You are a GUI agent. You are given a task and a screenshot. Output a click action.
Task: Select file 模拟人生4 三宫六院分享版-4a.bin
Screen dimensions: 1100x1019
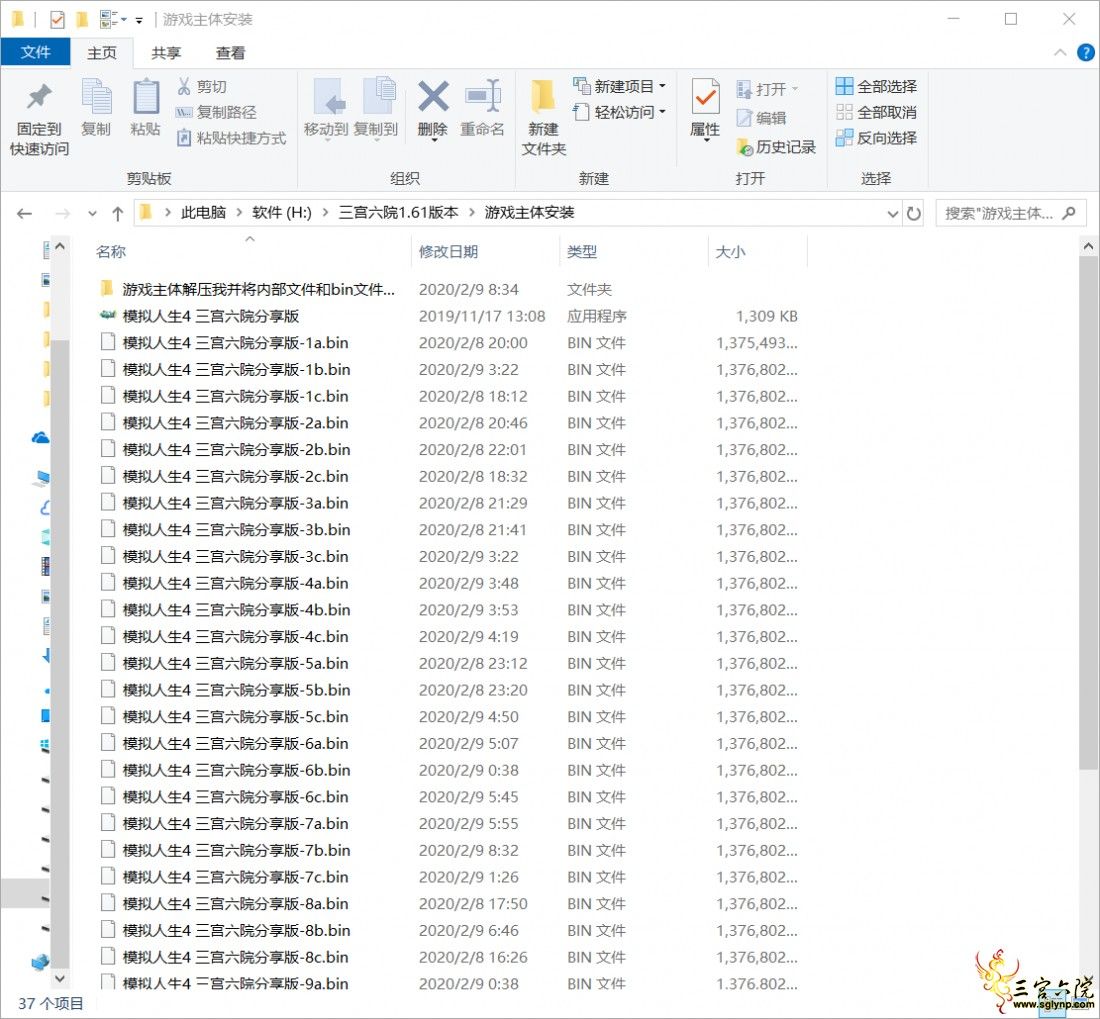pos(236,583)
